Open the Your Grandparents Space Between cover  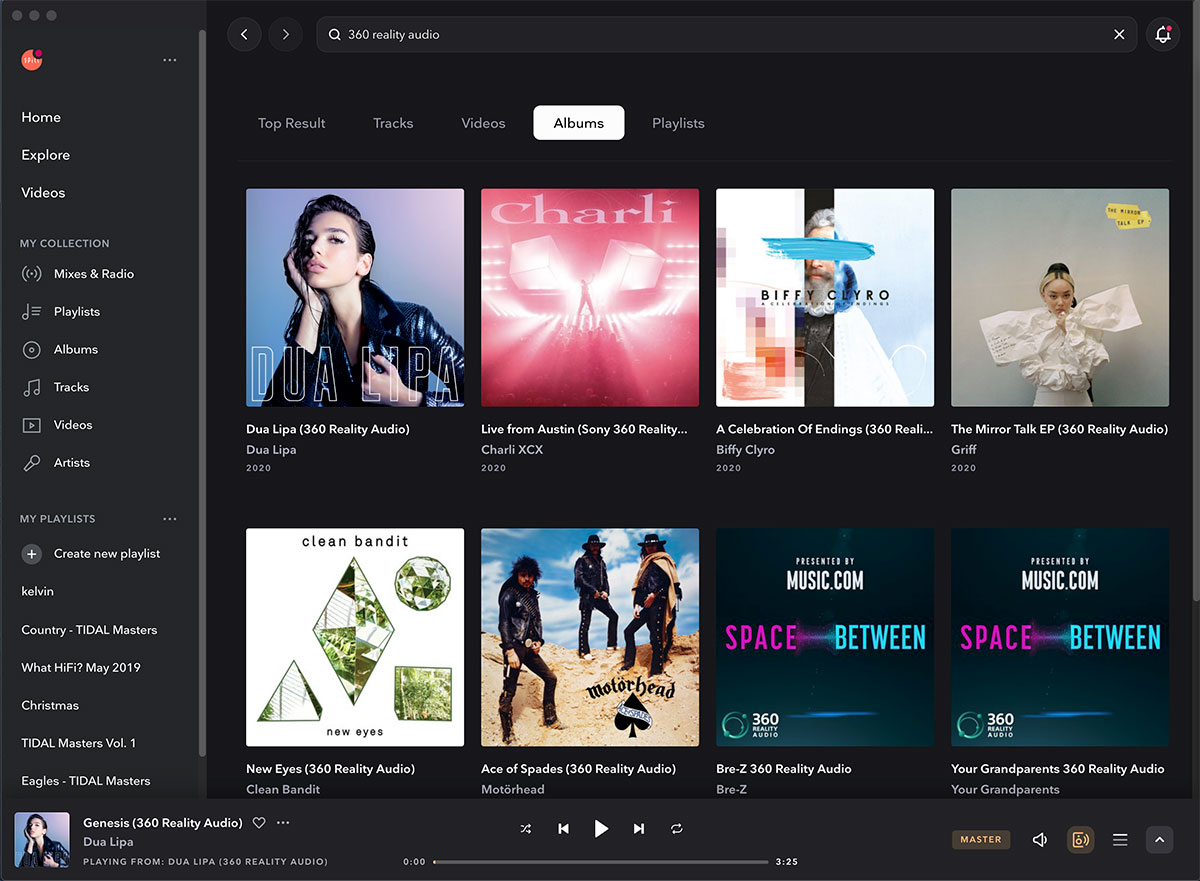1060,637
